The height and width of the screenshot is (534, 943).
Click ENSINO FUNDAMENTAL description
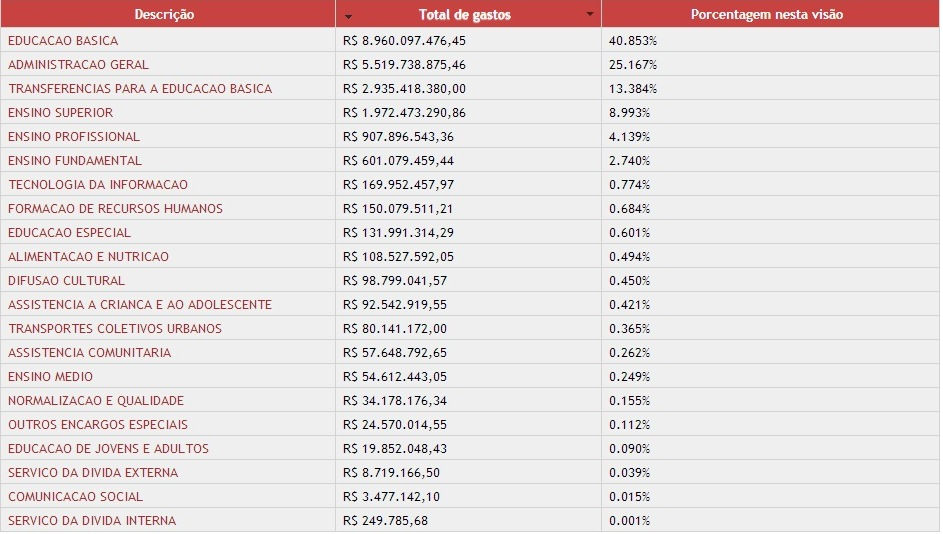click(75, 161)
